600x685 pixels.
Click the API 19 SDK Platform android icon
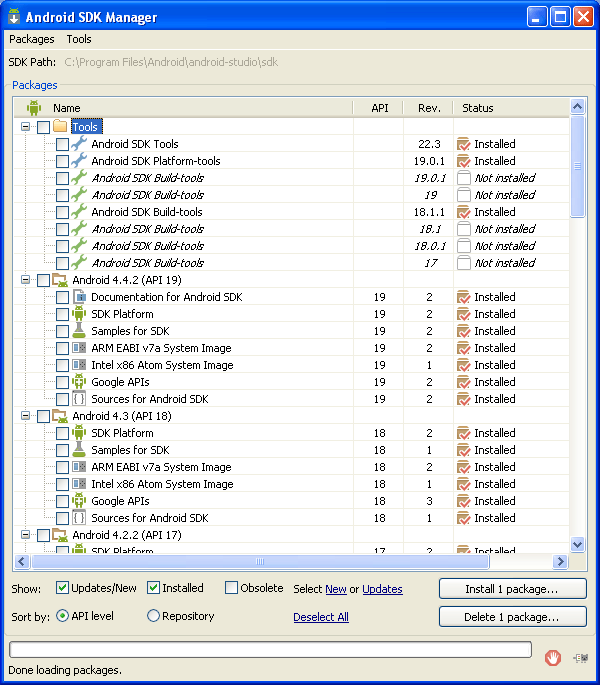79,314
